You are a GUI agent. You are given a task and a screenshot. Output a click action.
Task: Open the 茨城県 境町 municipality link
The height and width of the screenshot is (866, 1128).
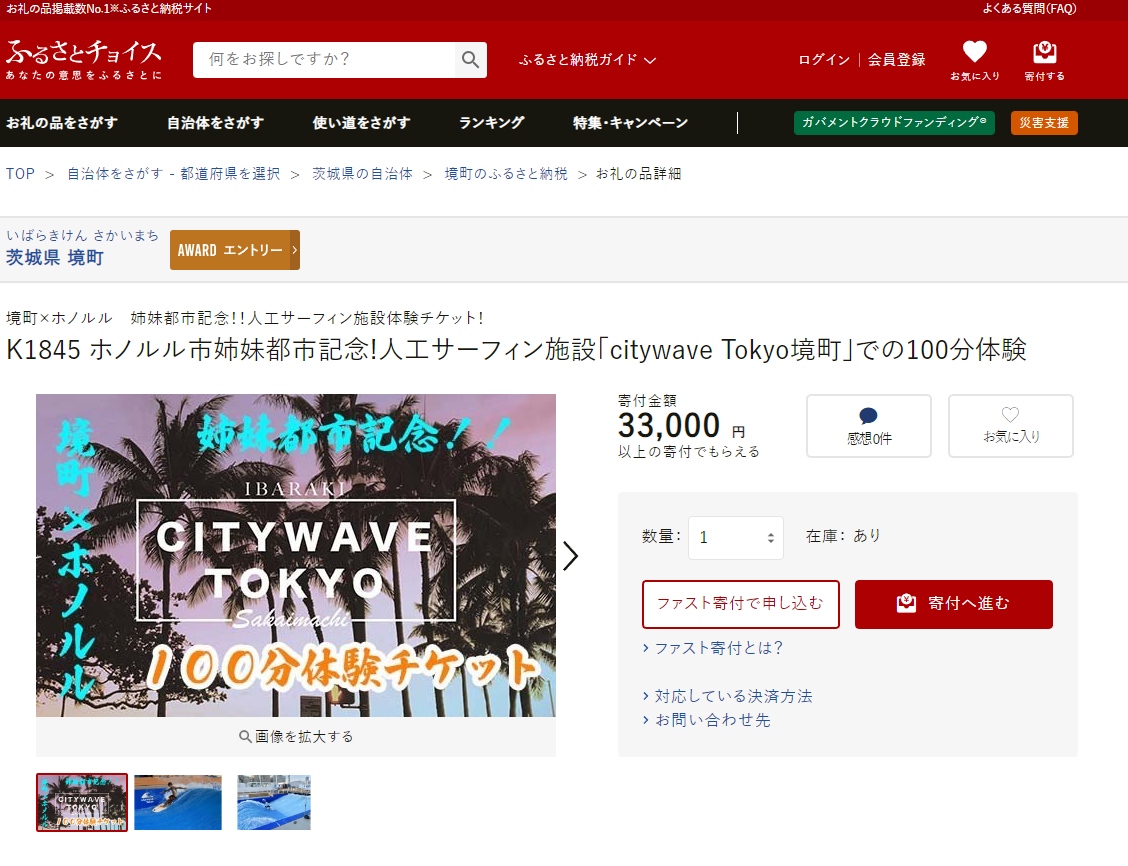pyautogui.click(x=55, y=257)
